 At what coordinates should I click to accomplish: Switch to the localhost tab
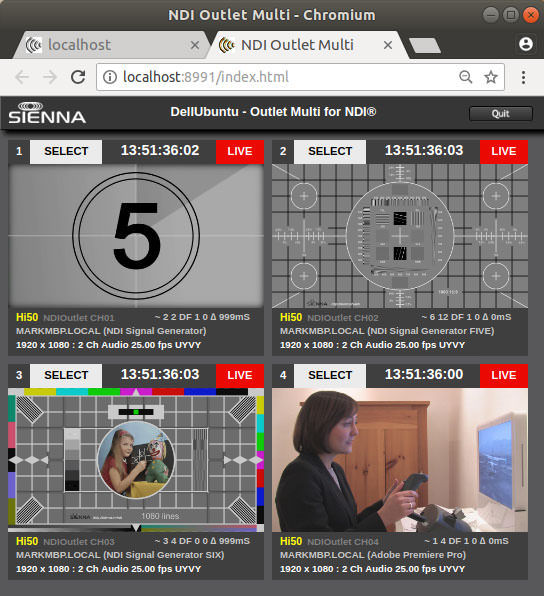click(110, 45)
